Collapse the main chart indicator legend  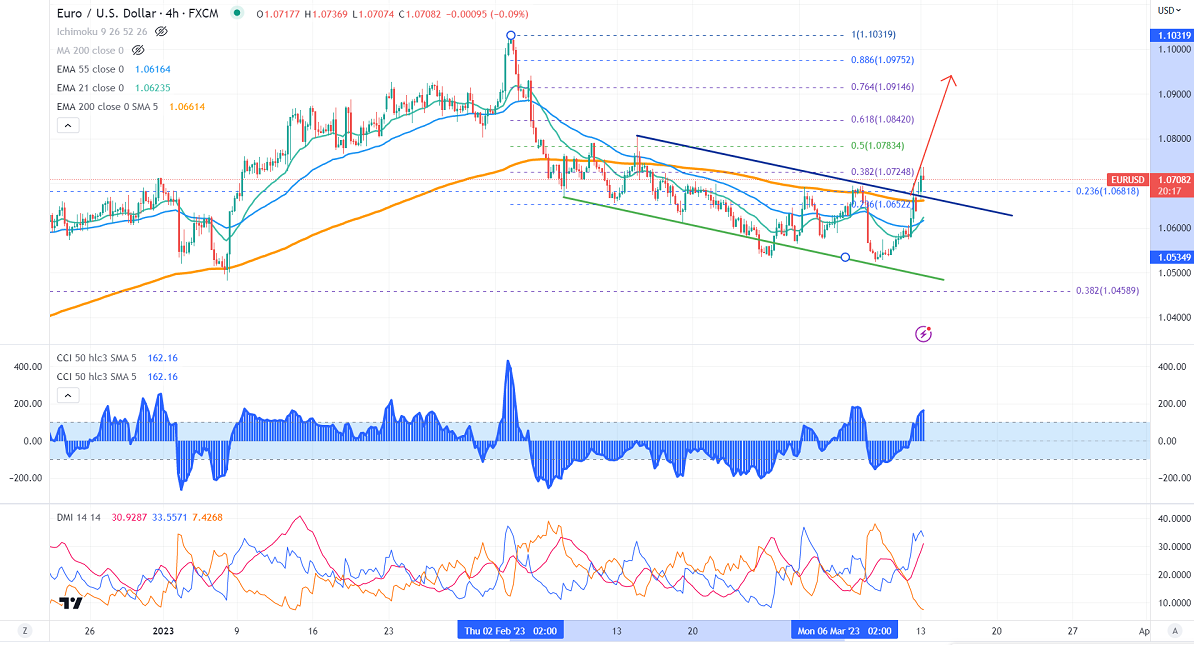click(x=66, y=126)
